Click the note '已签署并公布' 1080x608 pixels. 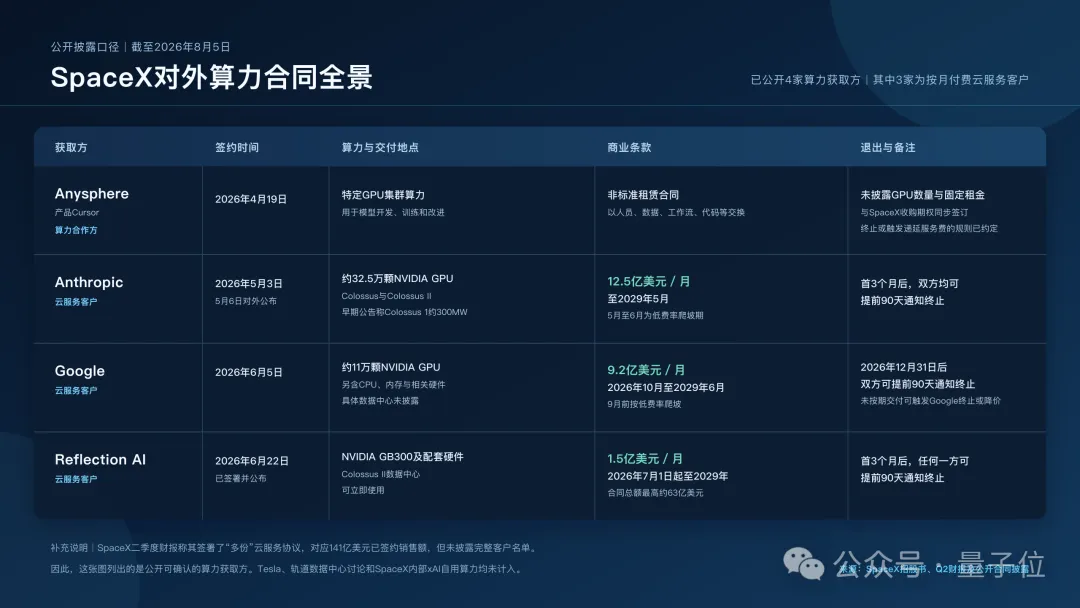coord(240,479)
